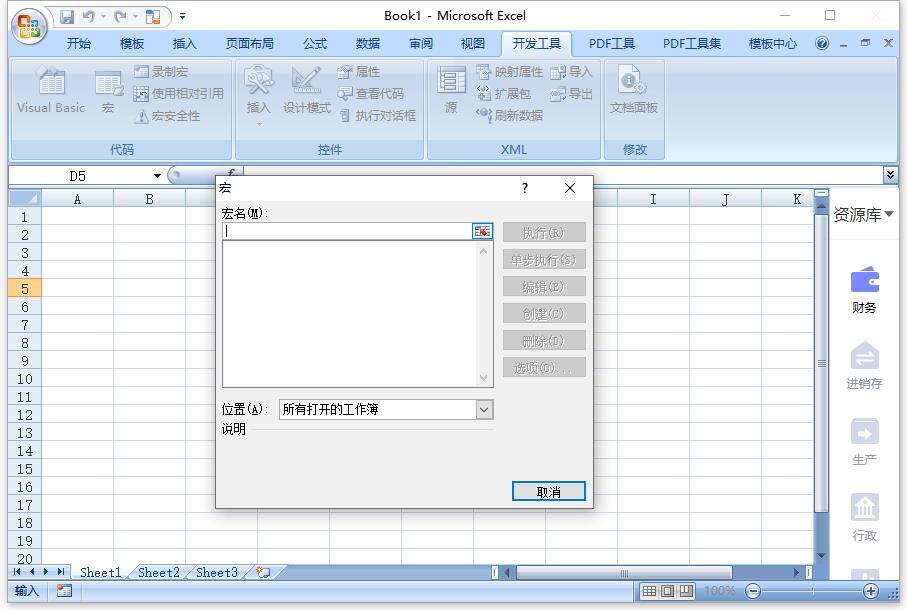This screenshot has height=610, width=907.
Task: Open the 开始 Home tab
Action: pos(79,43)
